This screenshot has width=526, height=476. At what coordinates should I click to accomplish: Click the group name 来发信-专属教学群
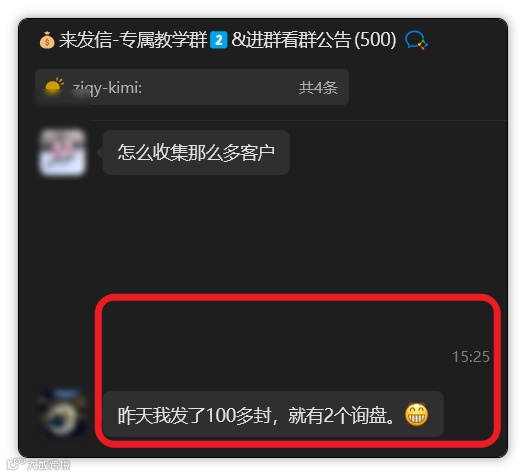pyautogui.click(x=133, y=40)
